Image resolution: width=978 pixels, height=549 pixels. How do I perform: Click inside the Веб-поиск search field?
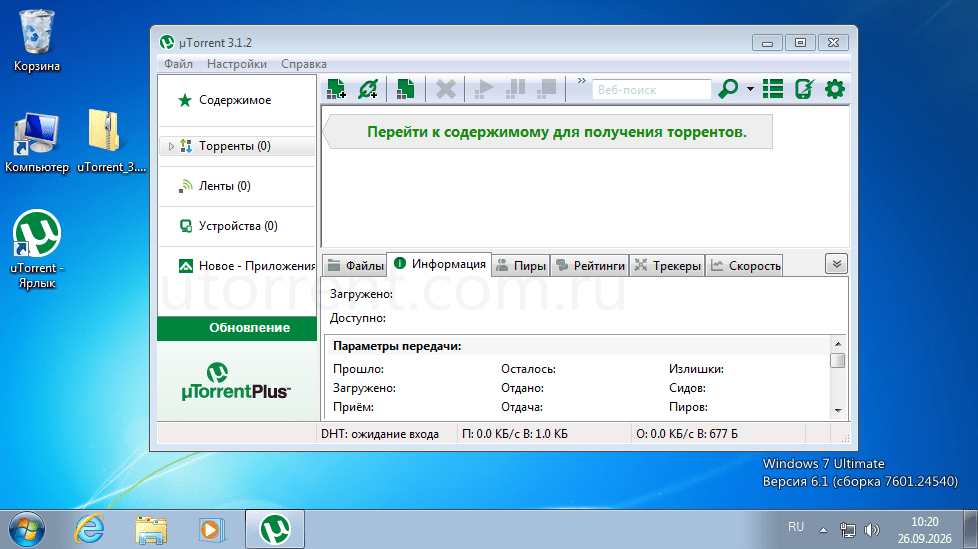(651, 90)
